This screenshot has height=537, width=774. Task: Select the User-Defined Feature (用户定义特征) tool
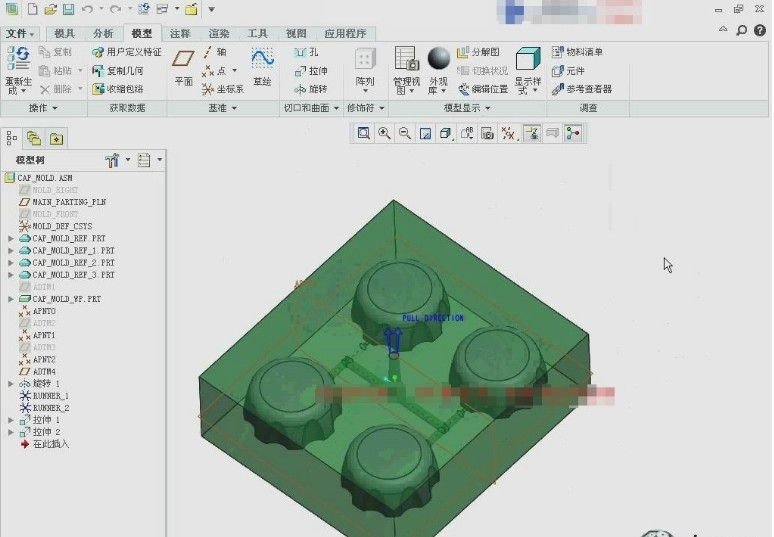pyautogui.click(x=127, y=52)
